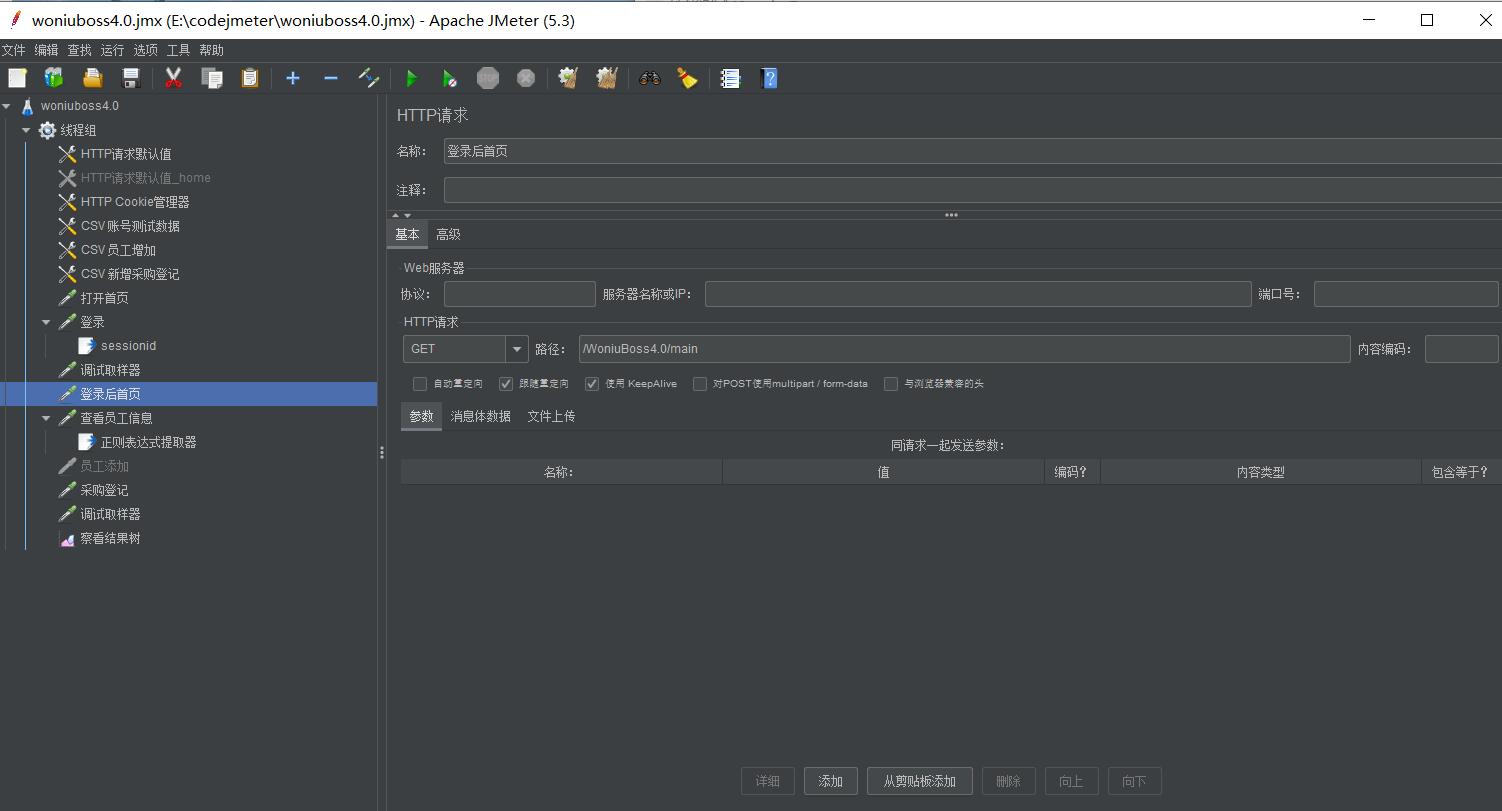Switch to 消息体数据 tab

481,416
